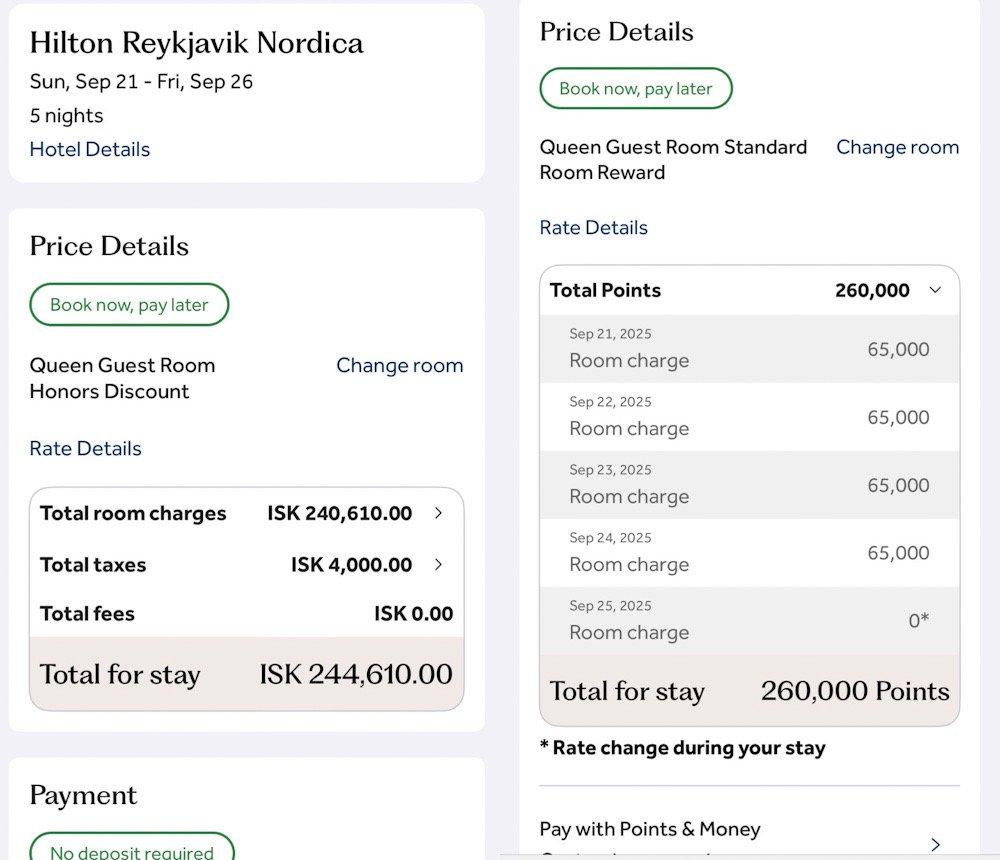
Task: Click Book now, pay later badge above Room Reward
Action: 636,88
